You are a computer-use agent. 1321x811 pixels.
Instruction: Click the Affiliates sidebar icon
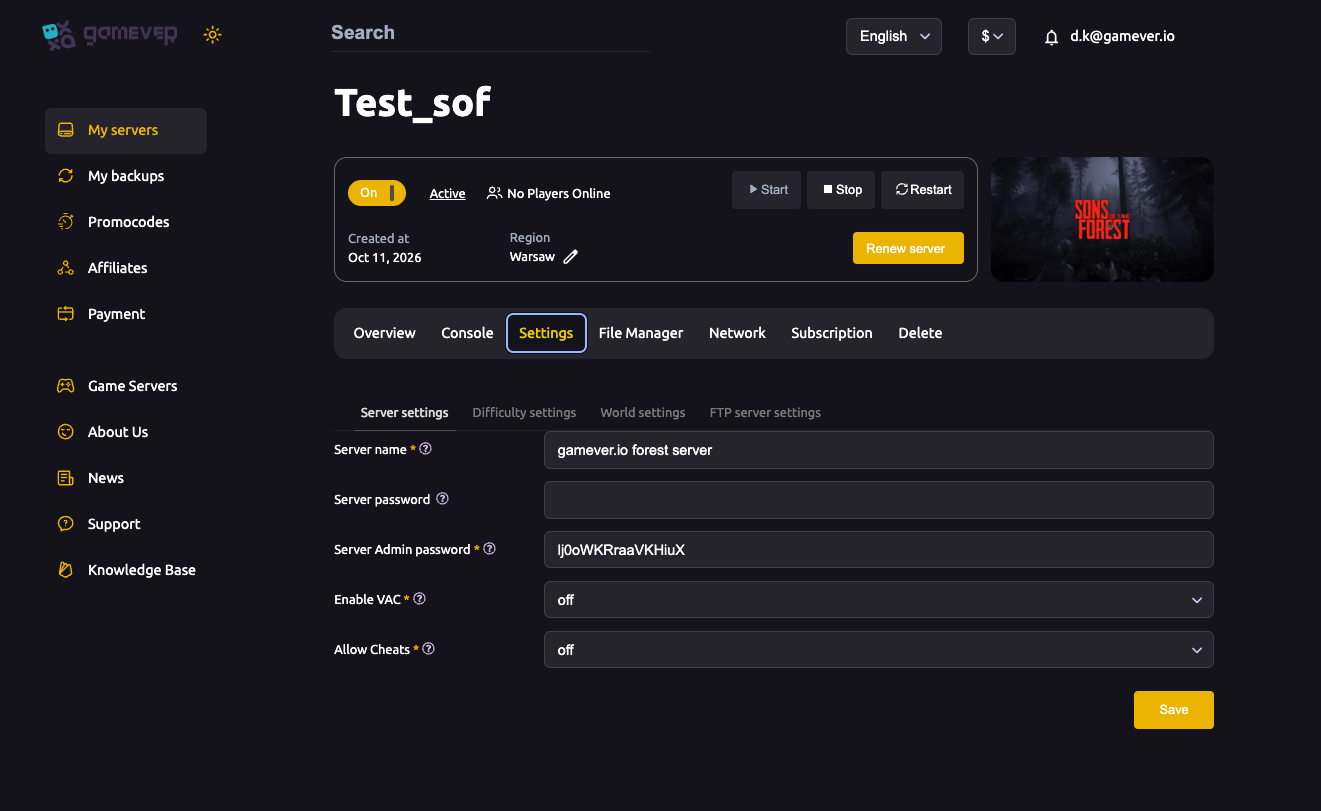(66, 268)
